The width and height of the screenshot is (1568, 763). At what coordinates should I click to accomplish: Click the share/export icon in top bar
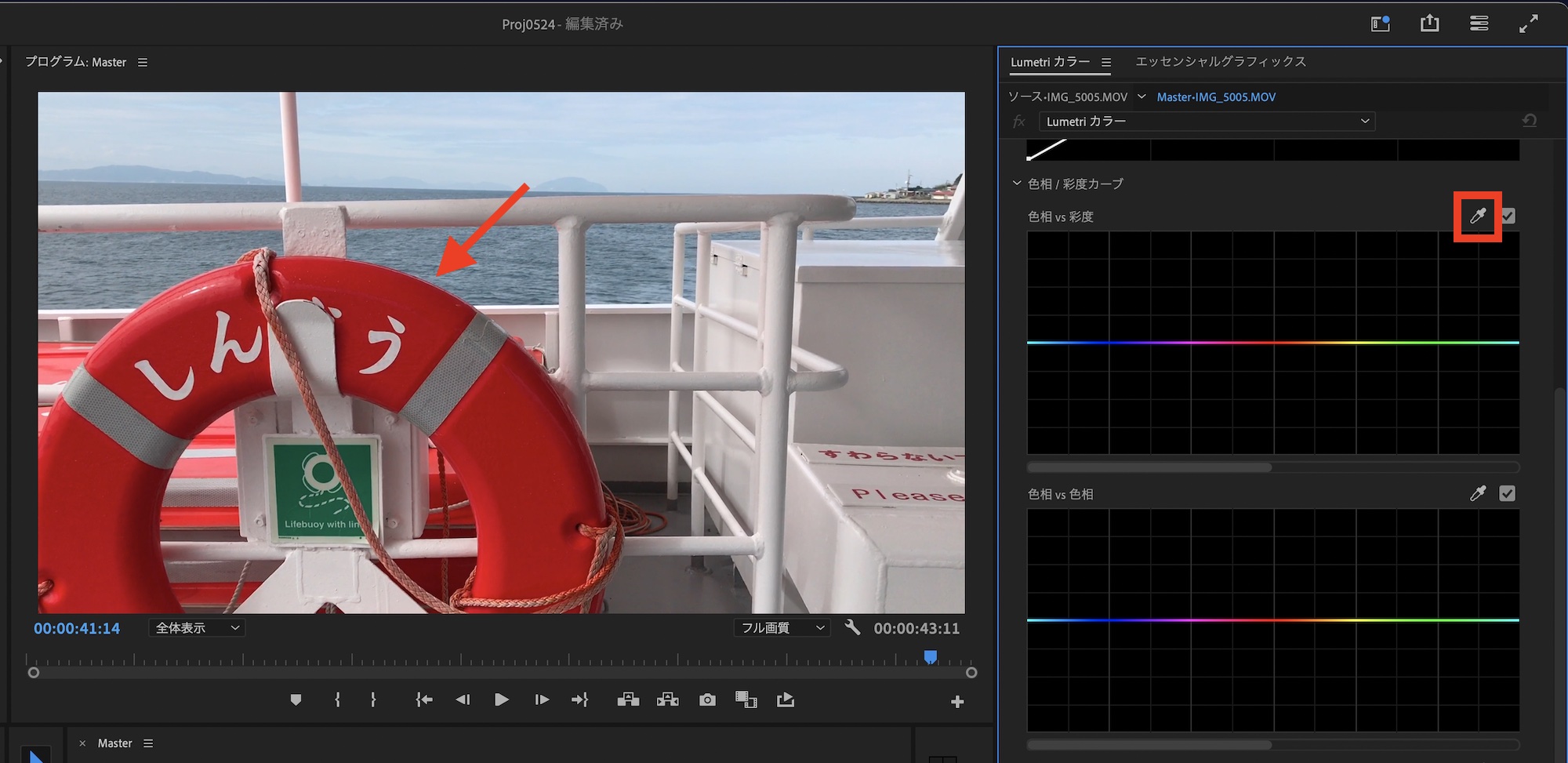tap(1429, 24)
